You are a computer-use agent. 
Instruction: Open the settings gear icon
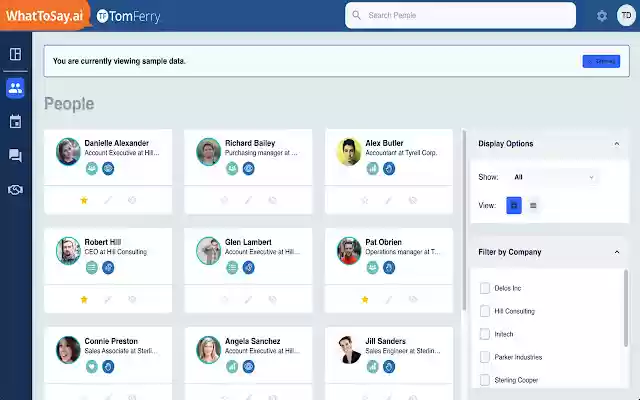[602, 16]
